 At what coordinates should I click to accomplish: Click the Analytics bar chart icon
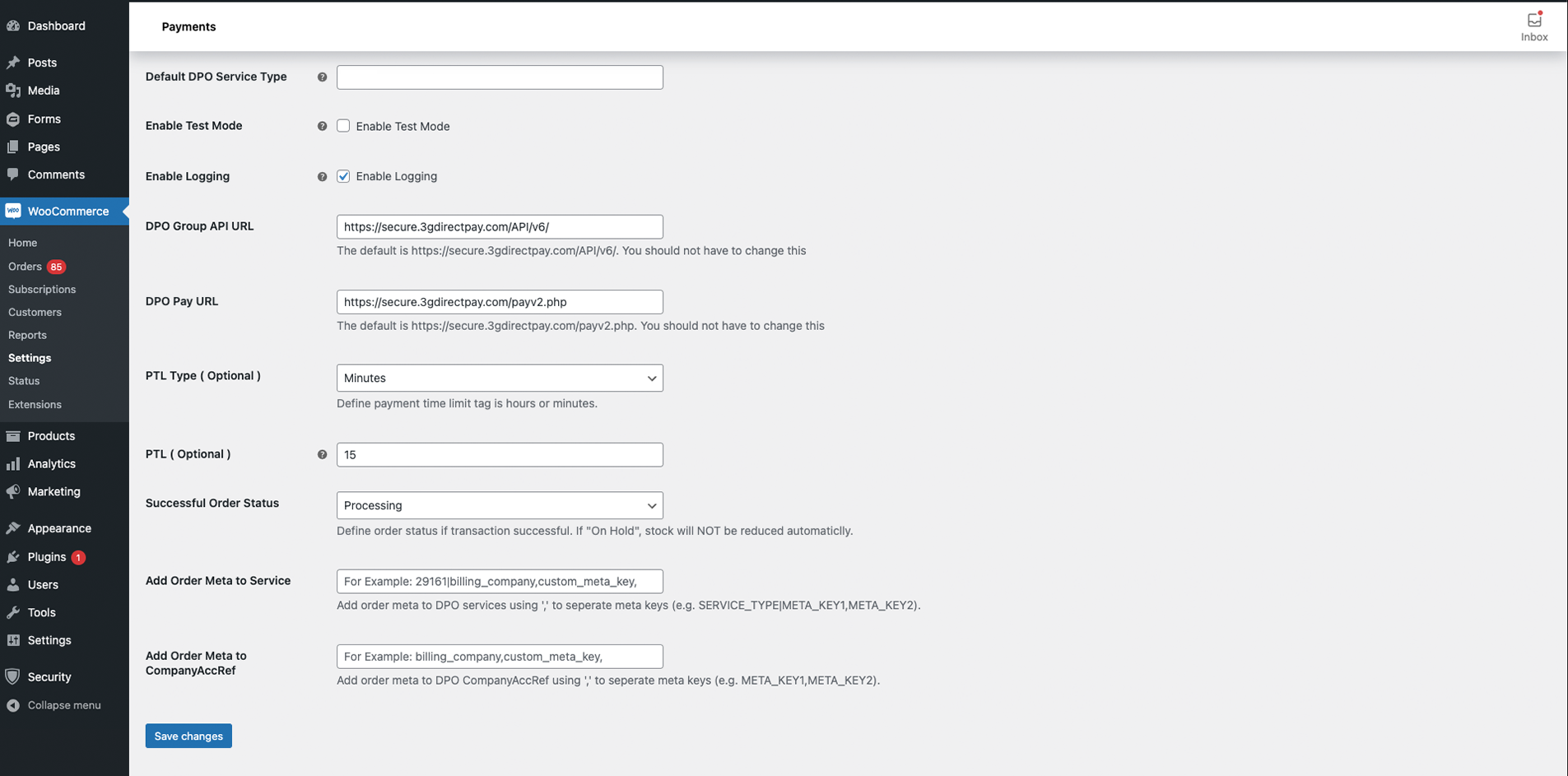click(x=13, y=464)
